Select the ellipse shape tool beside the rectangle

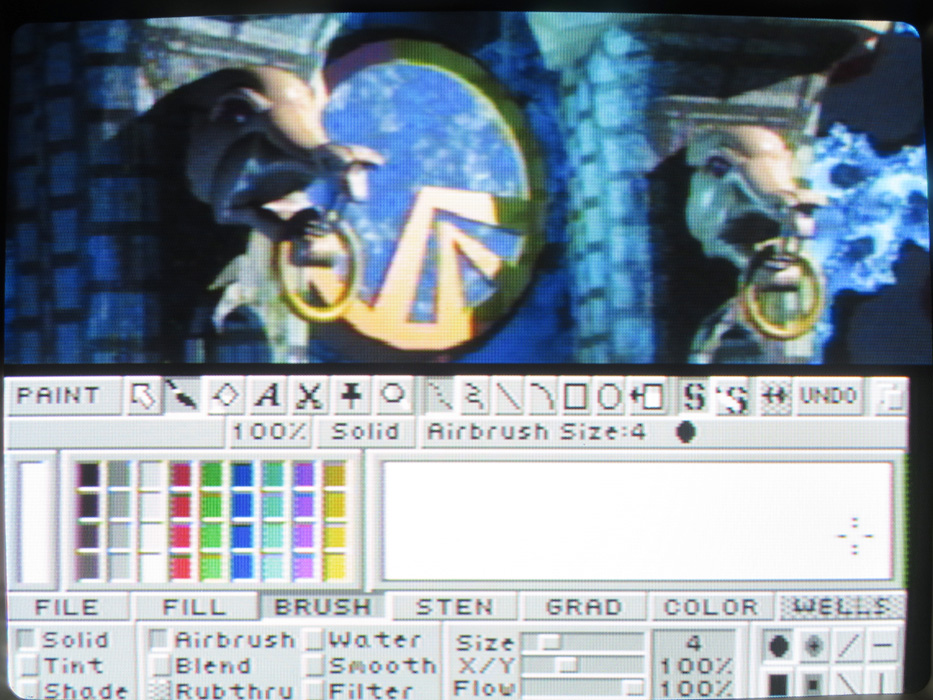point(609,396)
